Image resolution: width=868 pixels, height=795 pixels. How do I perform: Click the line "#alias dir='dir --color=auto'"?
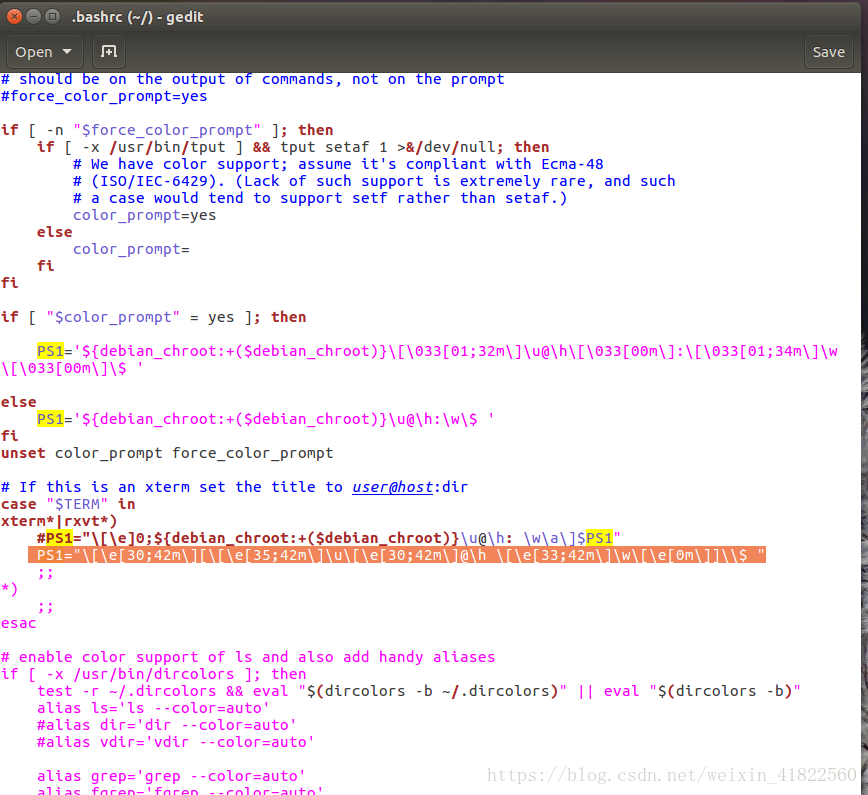tap(167, 725)
